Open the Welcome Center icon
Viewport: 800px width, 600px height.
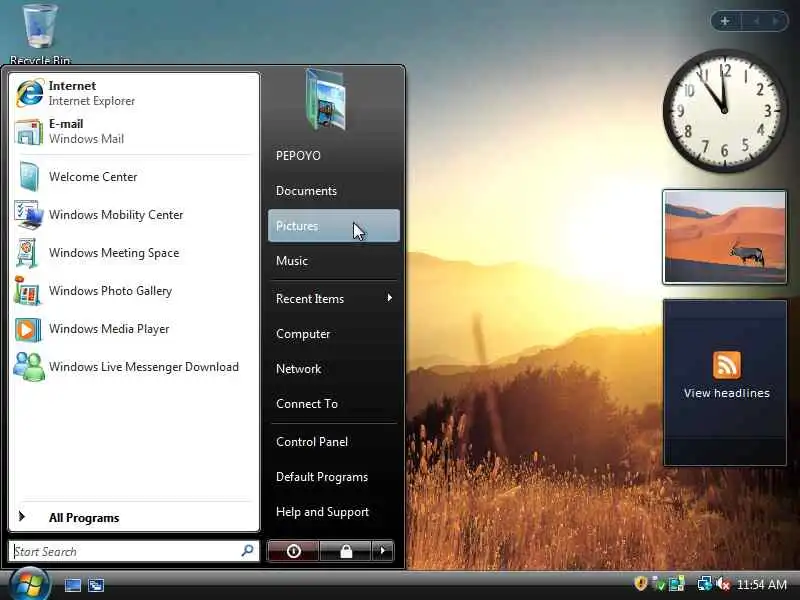pyautogui.click(x=29, y=177)
